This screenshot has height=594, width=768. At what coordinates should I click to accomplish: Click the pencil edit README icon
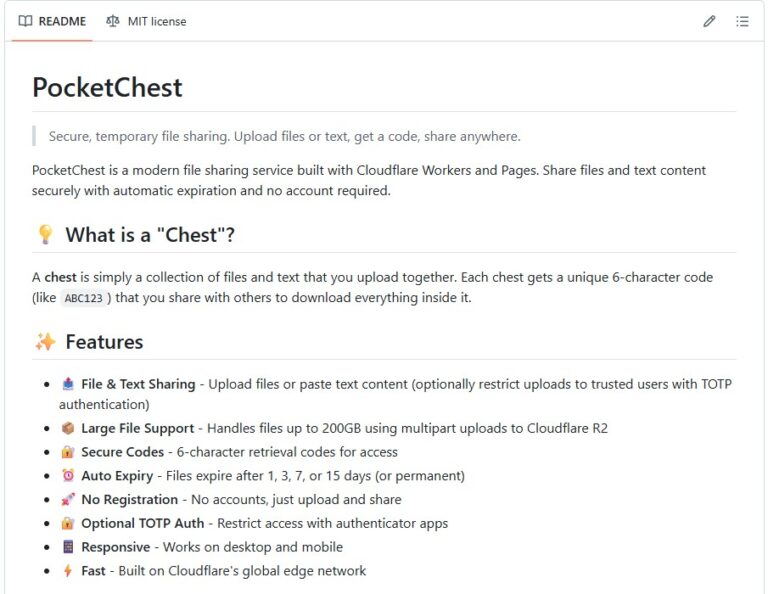[x=709, y=21]
